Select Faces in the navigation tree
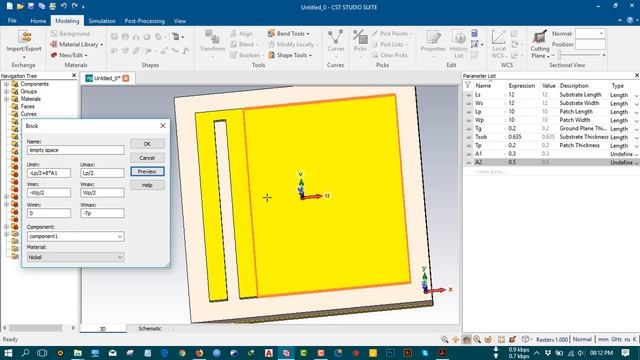The width and height of the screenshot is (640, 360). 27,106
